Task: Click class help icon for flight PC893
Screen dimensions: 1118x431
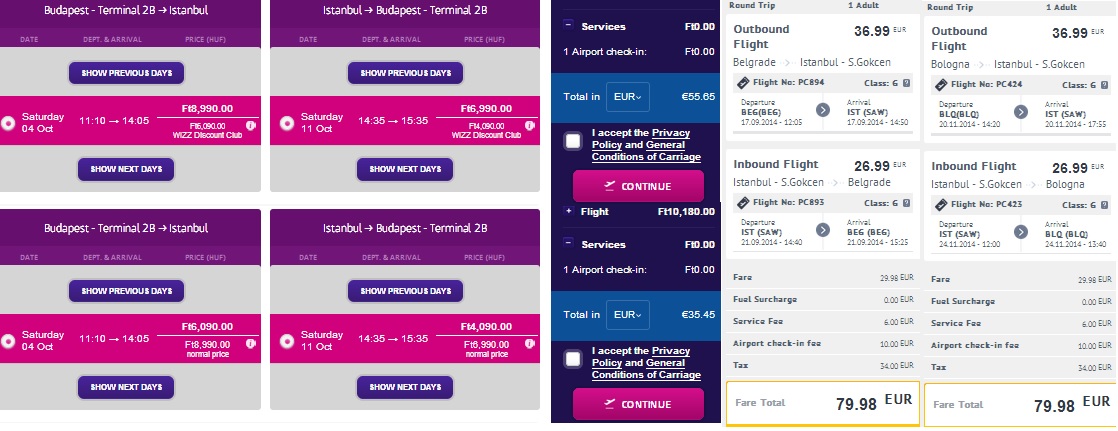Action: (907, 204)
